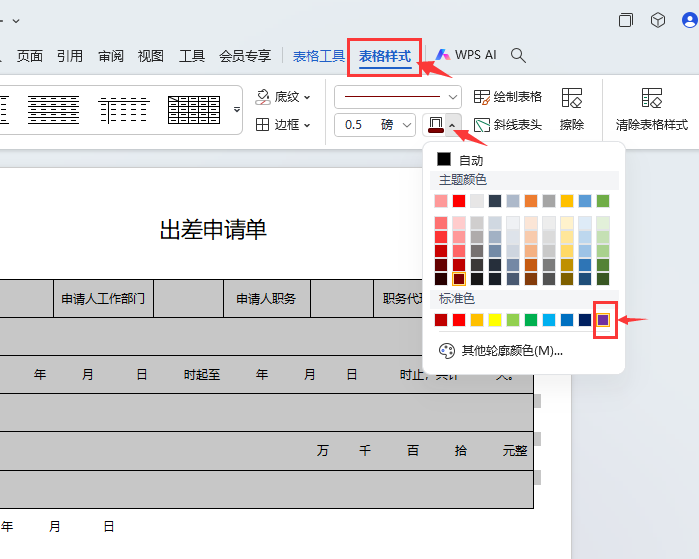
Task: Pick the dark red standard color swatch
Action: click(441, 320)
